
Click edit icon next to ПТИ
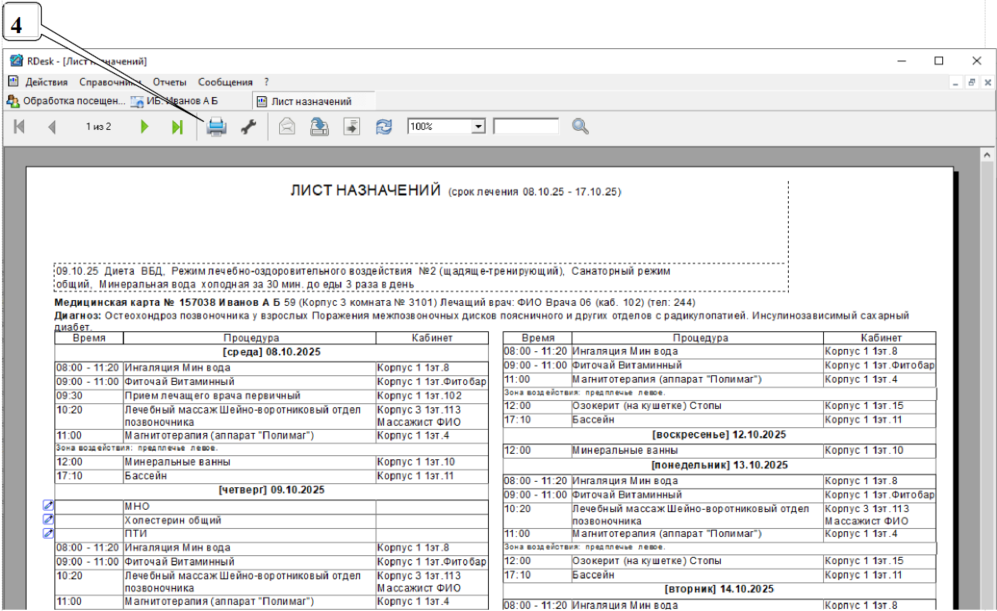click(47, 534)
